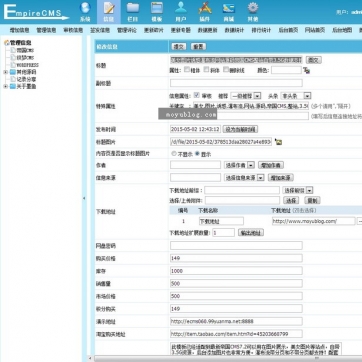Open 管理信息 in the submenu bar

(46, 30)
